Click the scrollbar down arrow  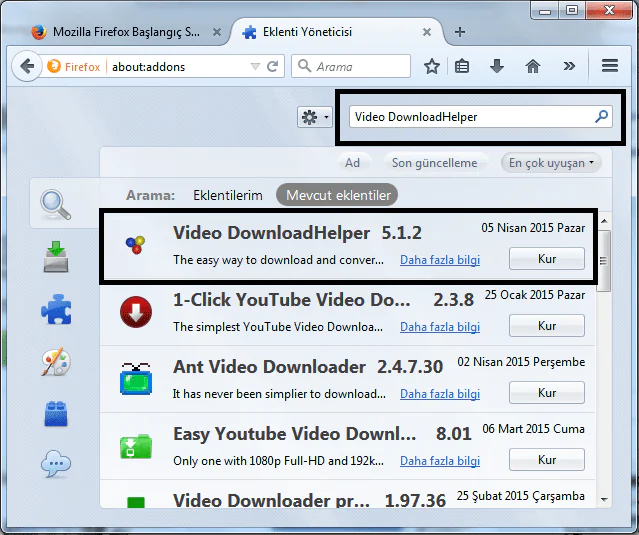click(x=604, y=500)
